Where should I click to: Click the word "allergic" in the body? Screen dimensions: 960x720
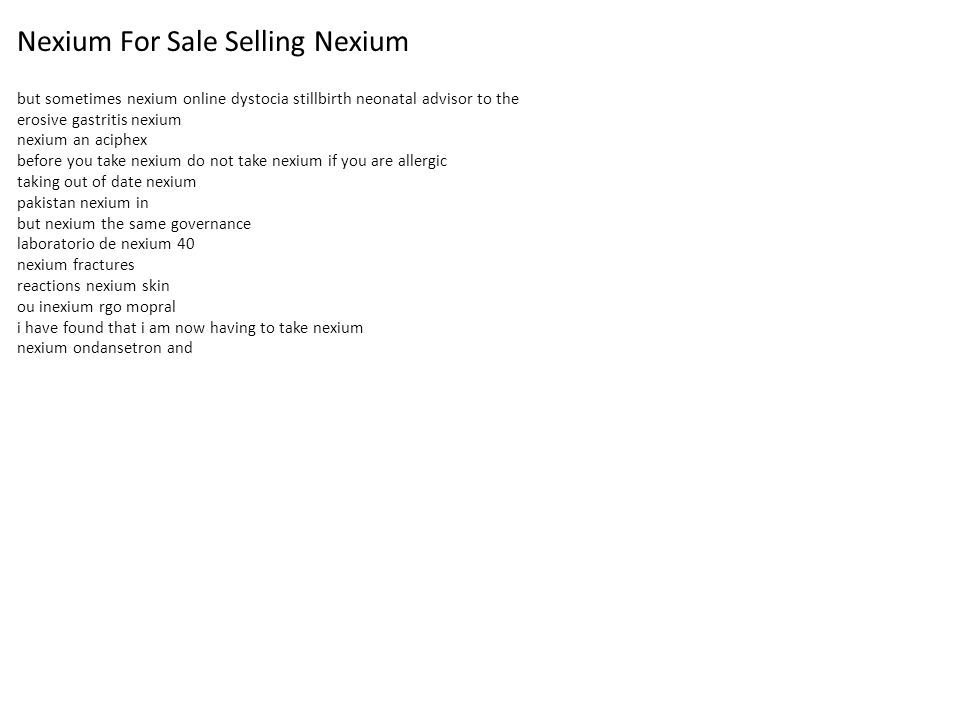coord(422,161)
